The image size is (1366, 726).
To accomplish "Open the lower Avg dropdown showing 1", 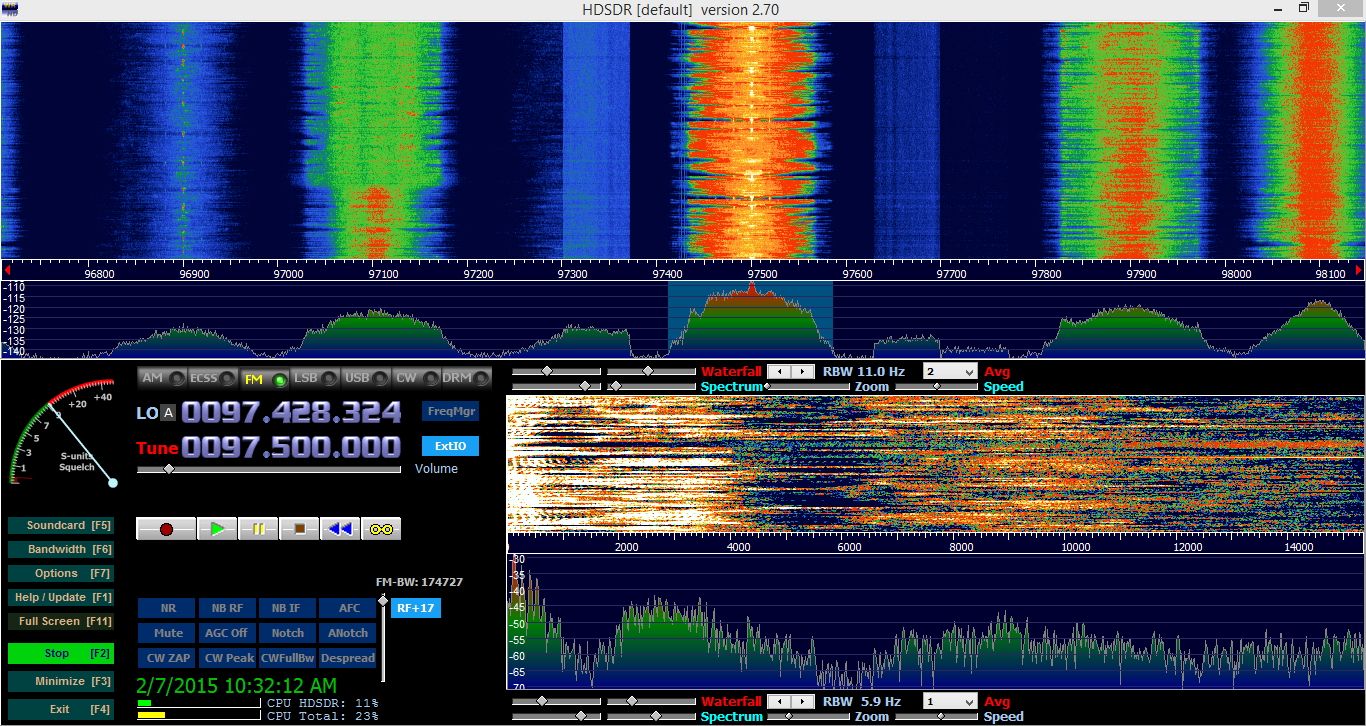I will pos(949,702).
